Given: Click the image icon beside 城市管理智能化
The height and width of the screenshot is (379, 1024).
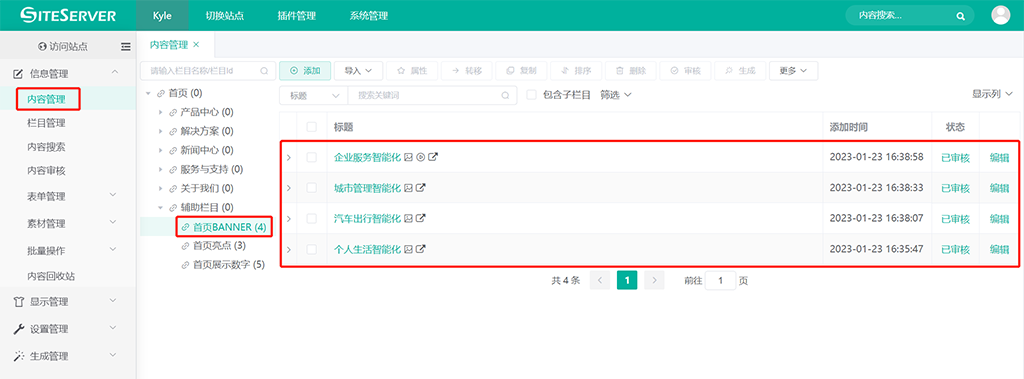Looking at the screenshot, I should [408, 188].
